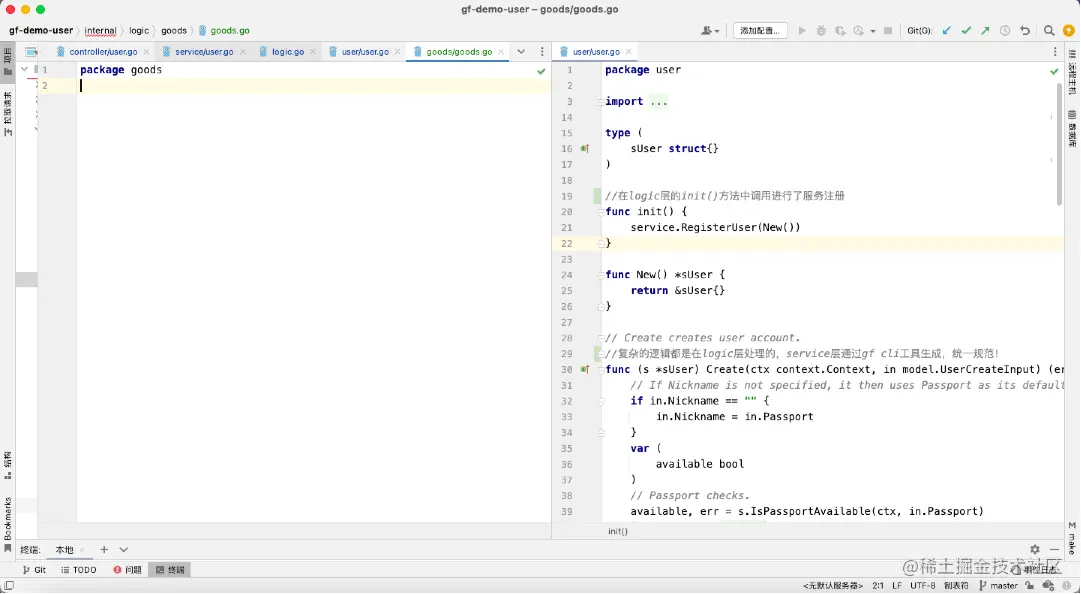
Task: Add a new terminal tab with plus
Action: [103, 549]
